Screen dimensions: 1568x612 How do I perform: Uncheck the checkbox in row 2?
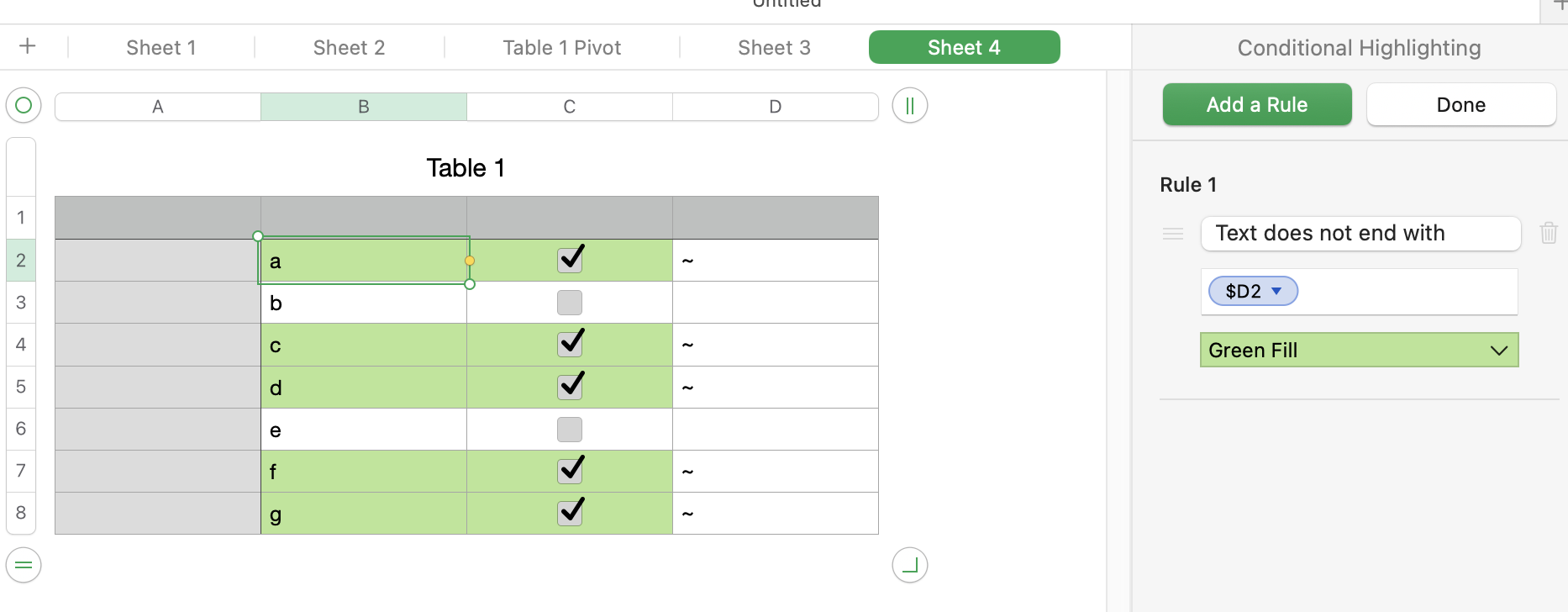coord(570,260)
